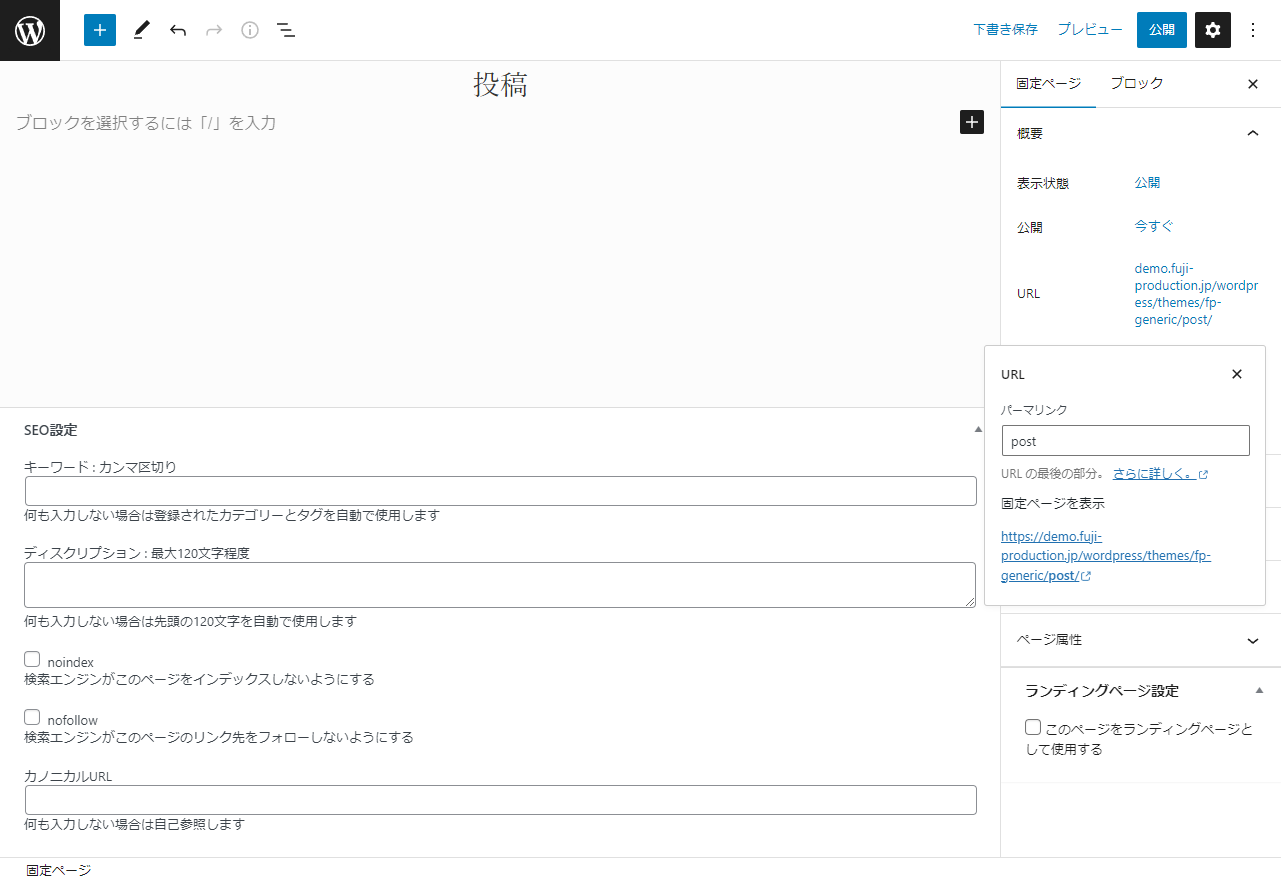1281x882 pixels.
Task: Open the block inserter plus button in toolbar
Action: tap(100, 30)
